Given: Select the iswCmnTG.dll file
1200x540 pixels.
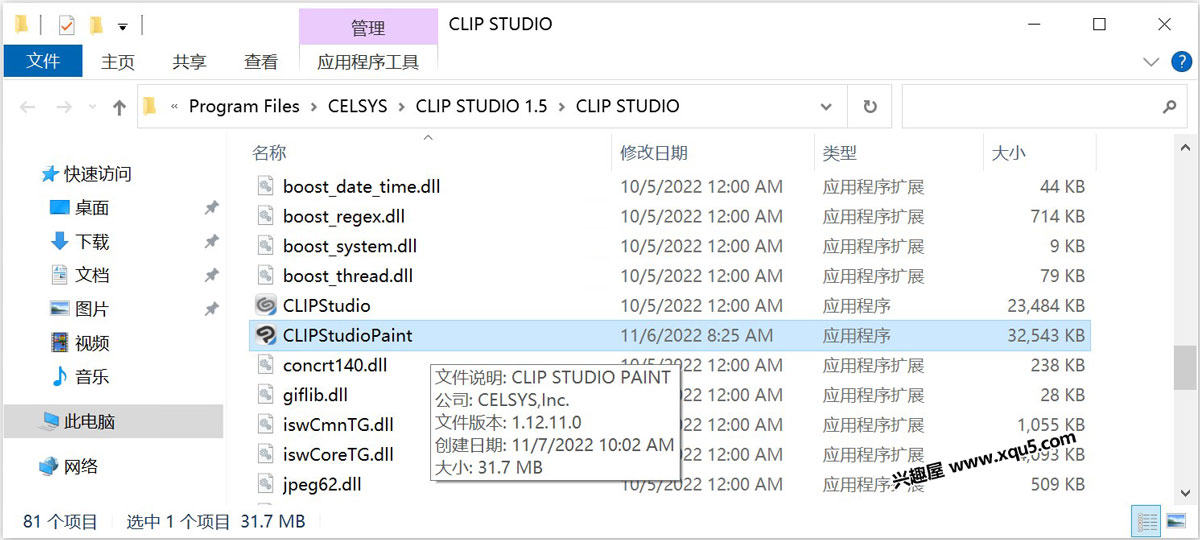Looking at the screenshot, I should click(338, 425).
